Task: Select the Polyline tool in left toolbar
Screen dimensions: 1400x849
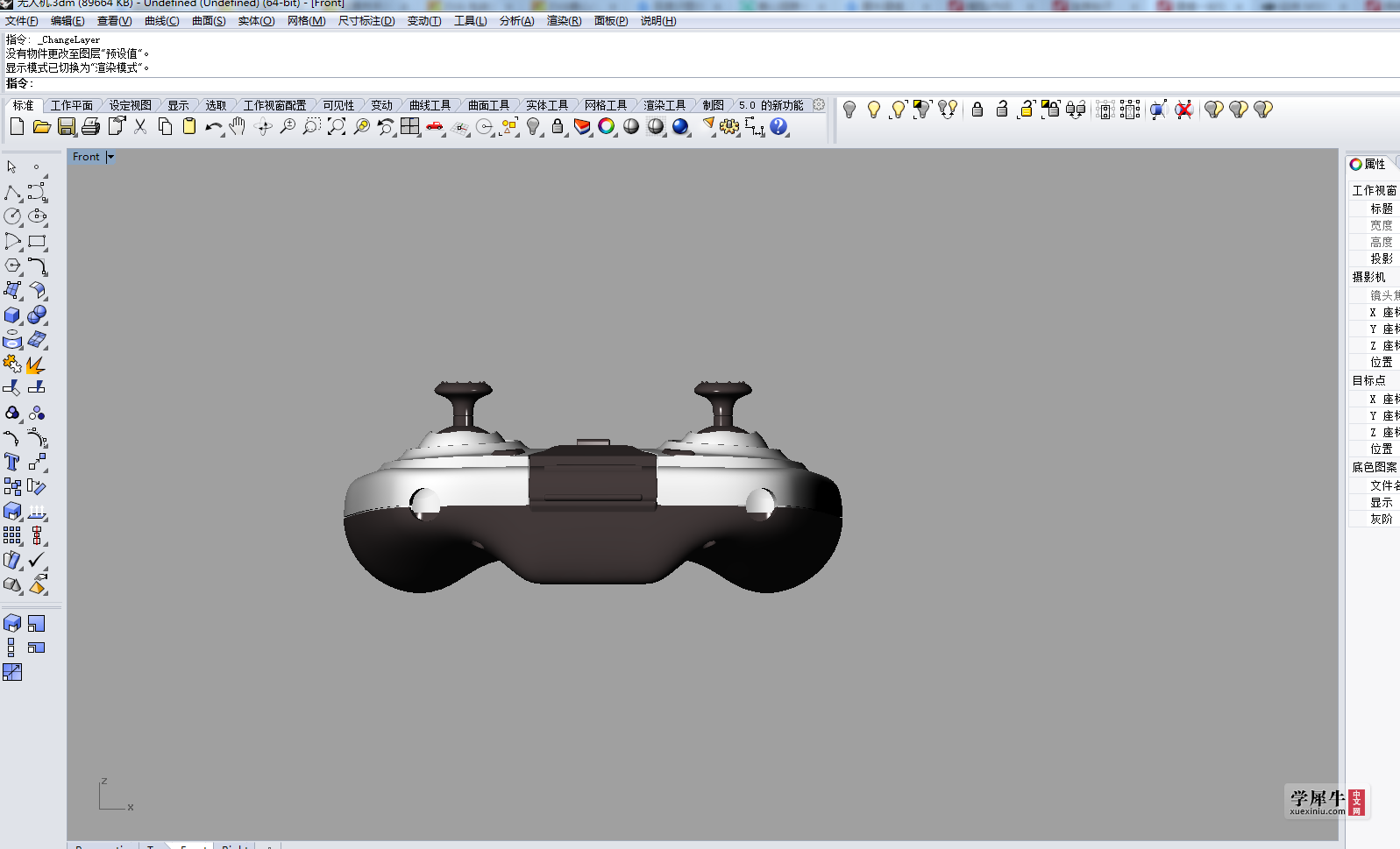Action: point(12,192)
